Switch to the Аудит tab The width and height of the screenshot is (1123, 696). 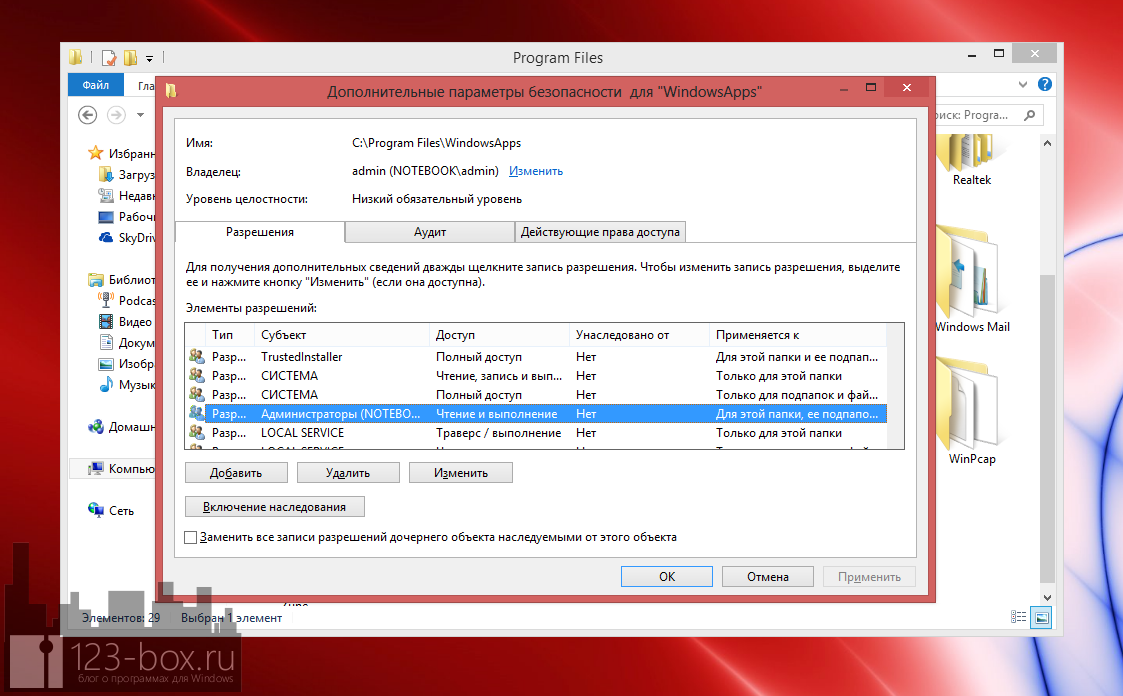point(430,232)
